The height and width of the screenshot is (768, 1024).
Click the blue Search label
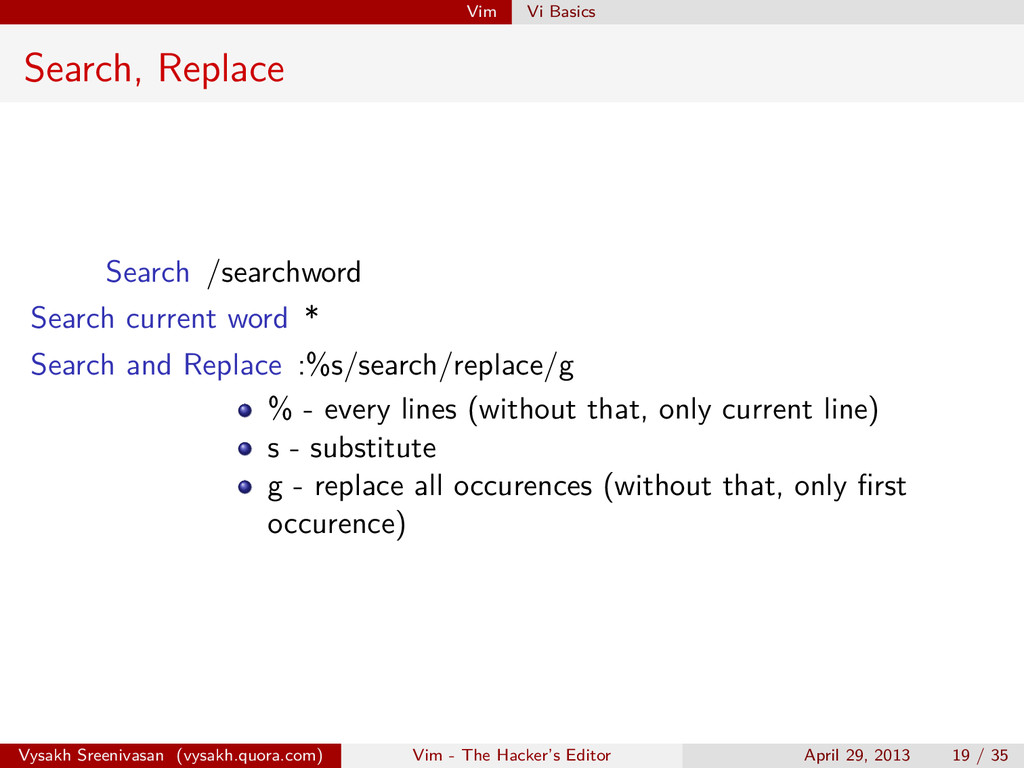(x=148, y=272)
